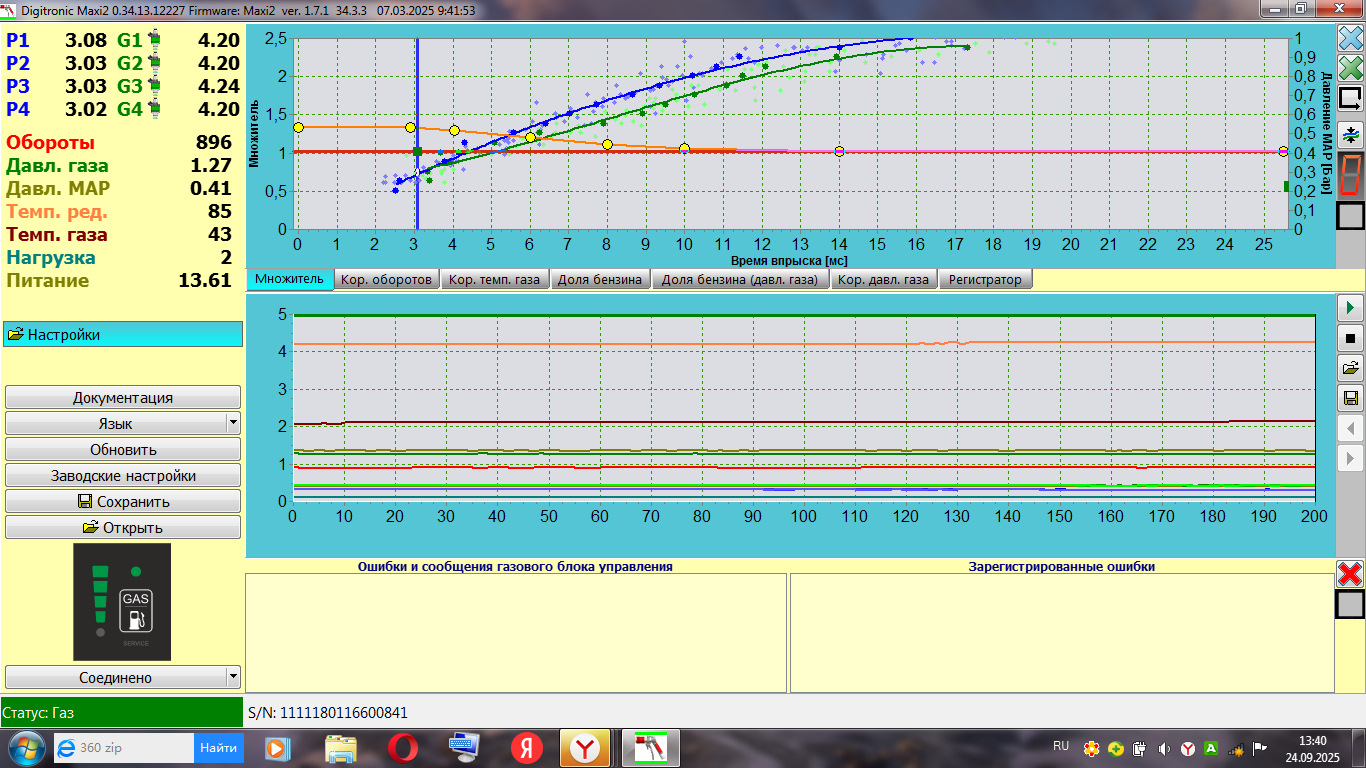
Task: Stop recording with the black square icon
Action: 1350,338
